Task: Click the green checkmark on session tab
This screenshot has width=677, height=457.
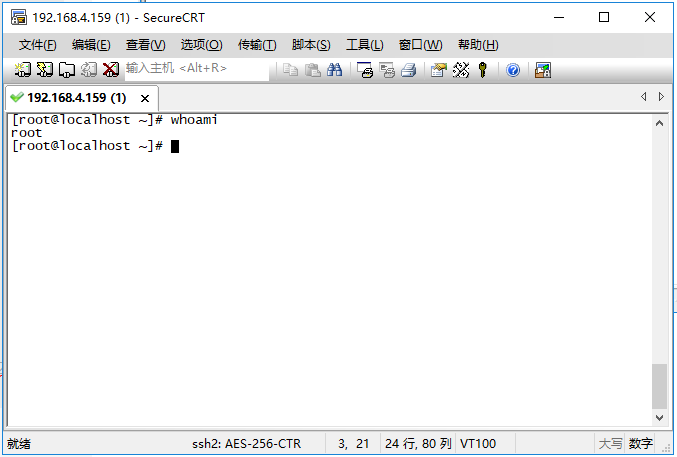Action: pyautogui.click(x=17, y=97)
